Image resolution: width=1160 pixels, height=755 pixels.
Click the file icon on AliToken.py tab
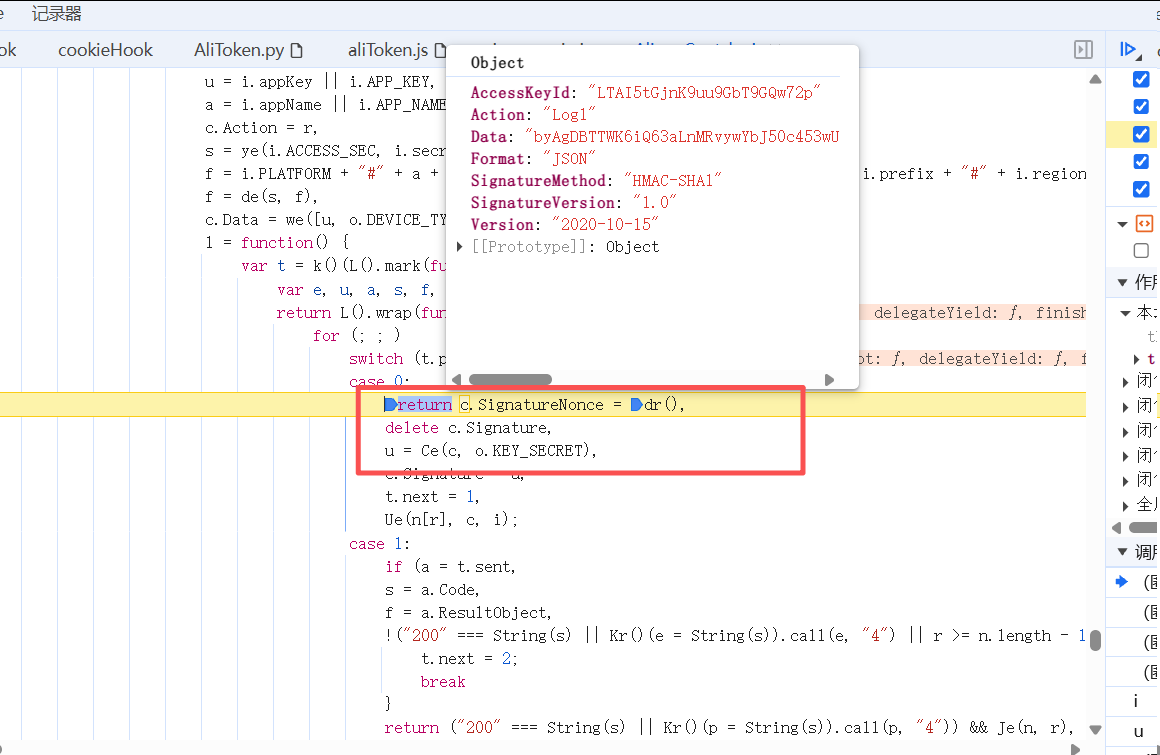pyautogui.click(x=297, y=50)
